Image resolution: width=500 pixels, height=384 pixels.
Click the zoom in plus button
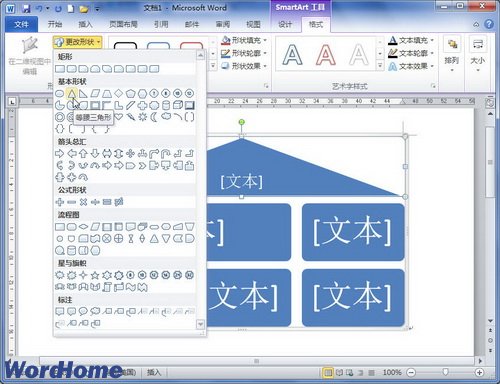(479, 372)
